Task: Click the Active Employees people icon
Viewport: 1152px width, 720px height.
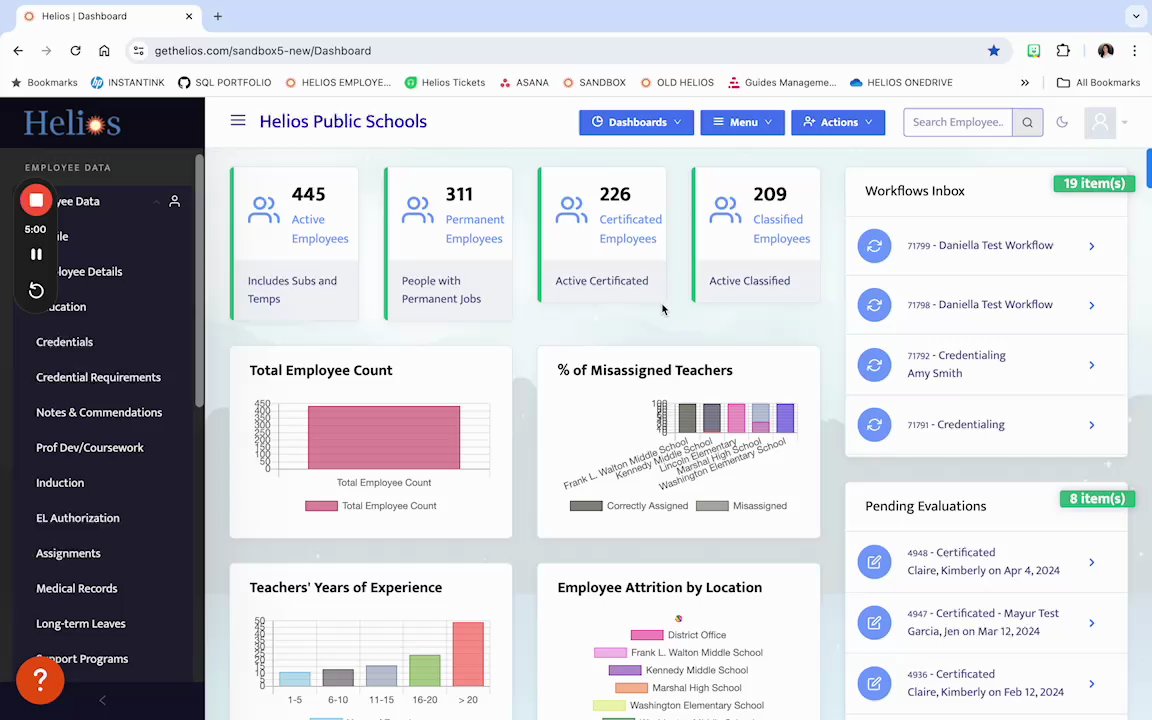Action: pos(264,209)
